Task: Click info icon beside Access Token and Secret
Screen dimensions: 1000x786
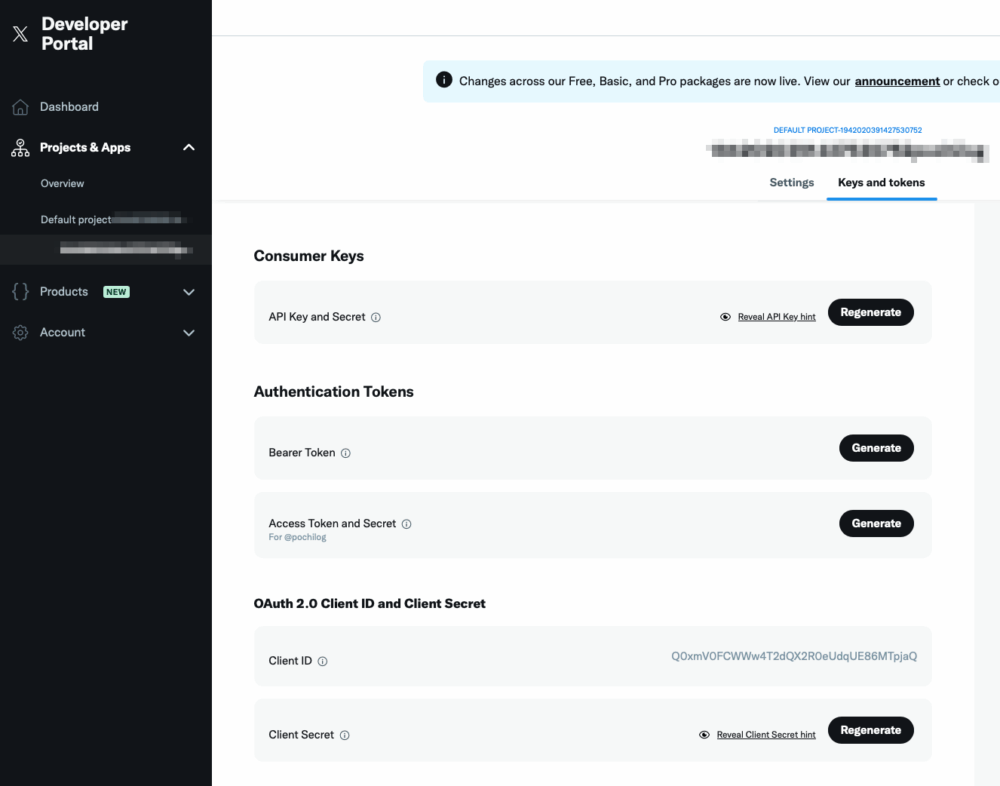Action: tap(407, 524)
